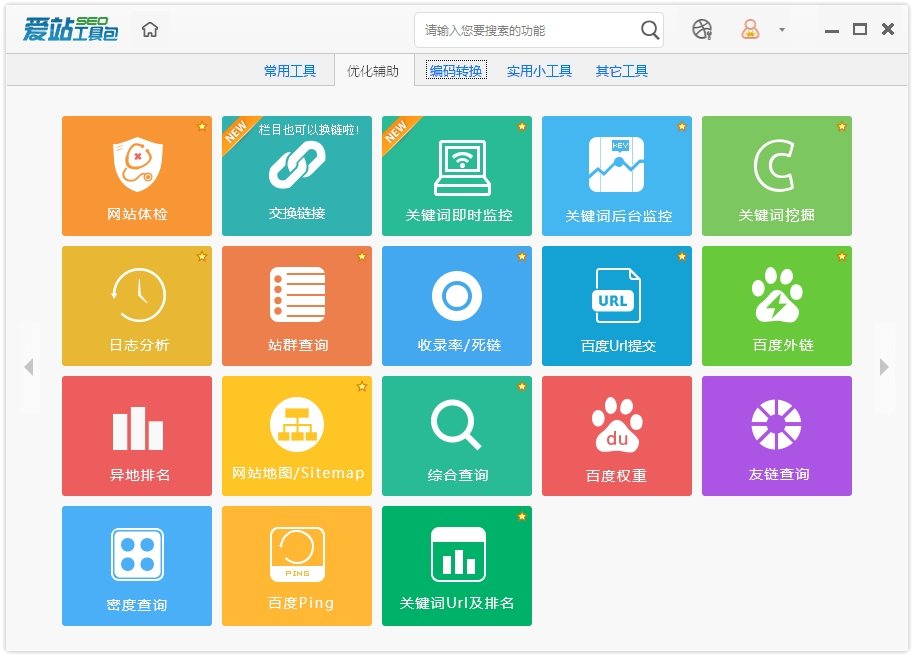The image size is (916, 657).
Task: Click the globe icon in the title bar
Action: pyautogui.click(x=701, y=29)
